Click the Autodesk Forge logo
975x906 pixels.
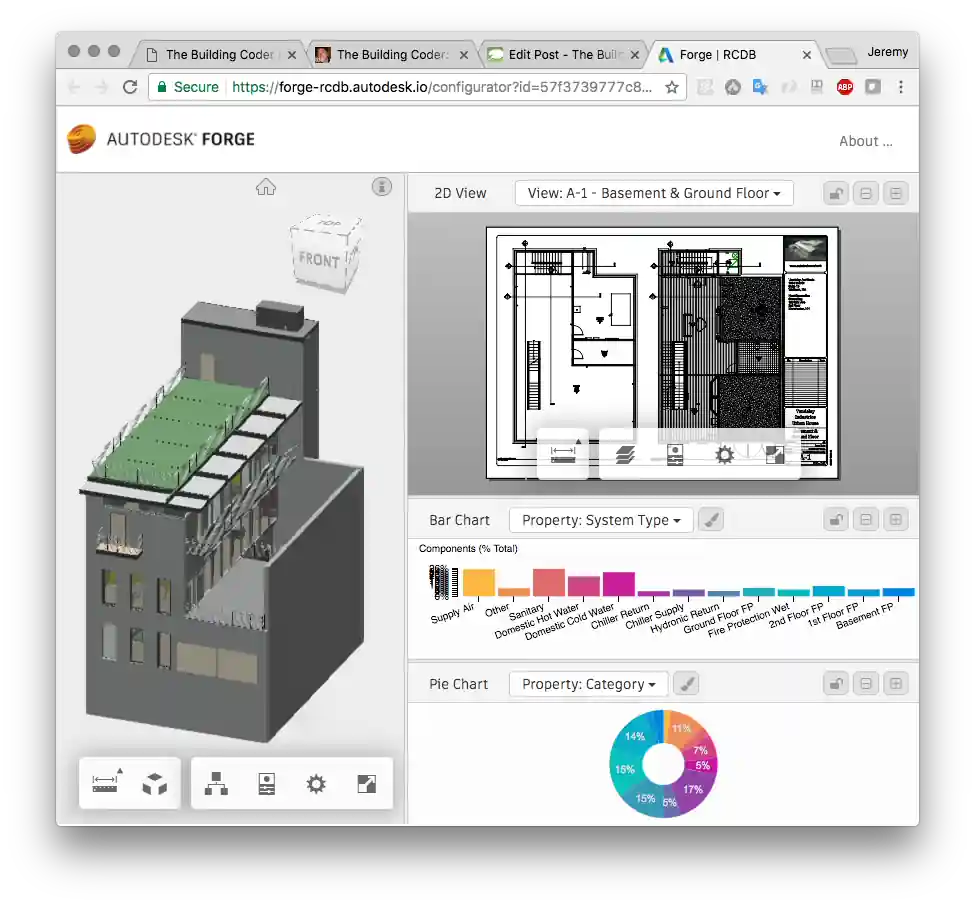[x=162, y=139]
